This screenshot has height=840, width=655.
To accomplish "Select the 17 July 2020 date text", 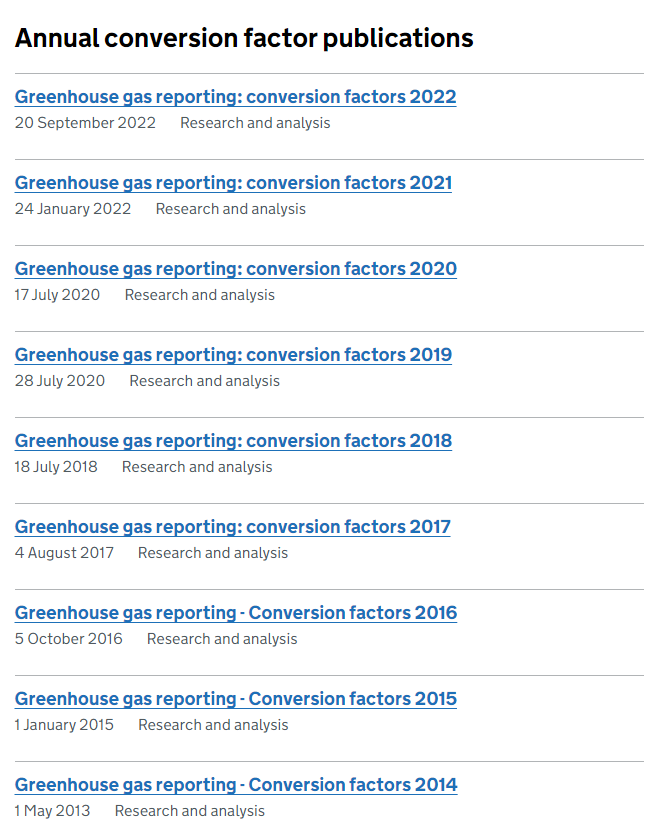I will click(57, 295).
